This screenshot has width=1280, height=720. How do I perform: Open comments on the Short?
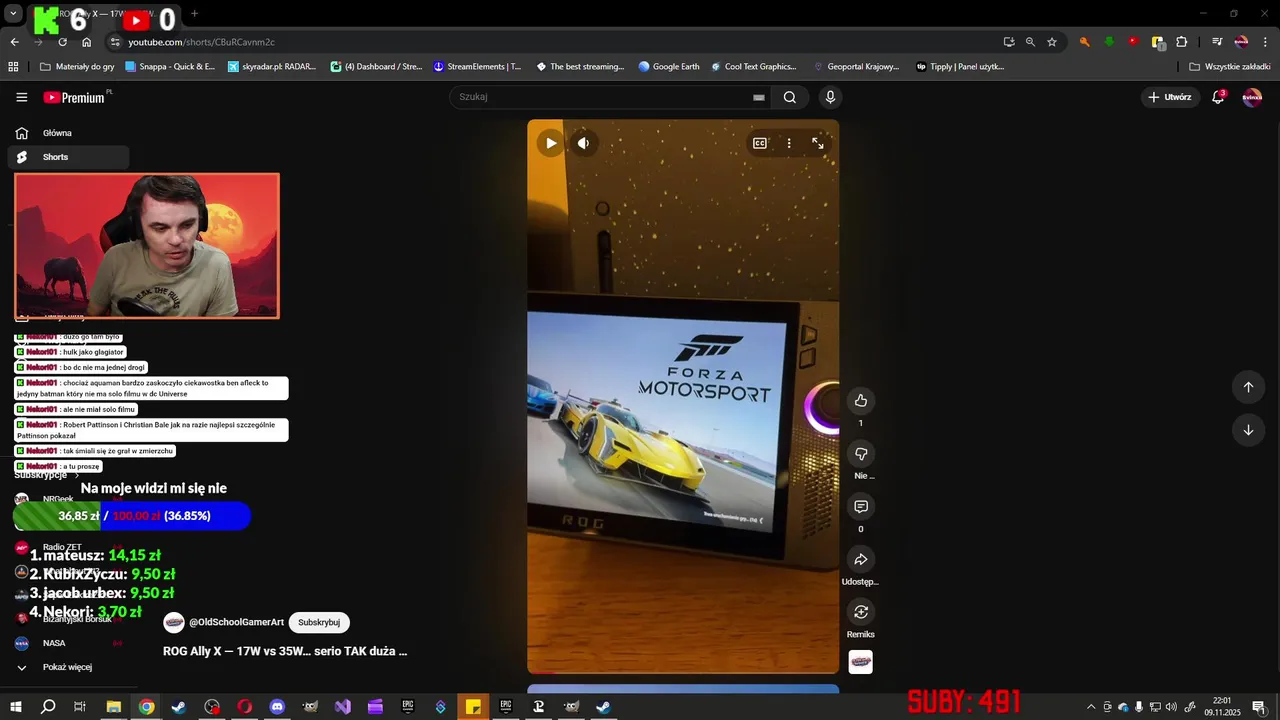(x=860, y=506)
